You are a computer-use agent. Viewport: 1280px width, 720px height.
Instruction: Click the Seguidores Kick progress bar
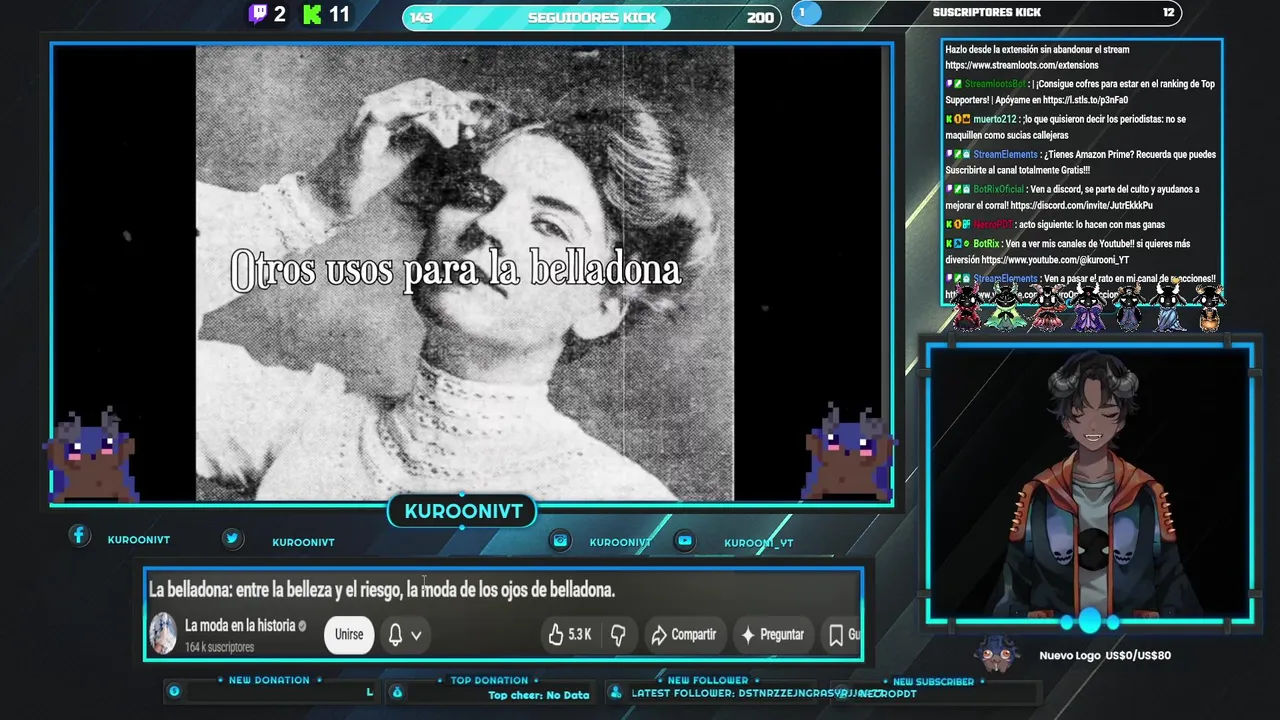[x=591, y=17]
